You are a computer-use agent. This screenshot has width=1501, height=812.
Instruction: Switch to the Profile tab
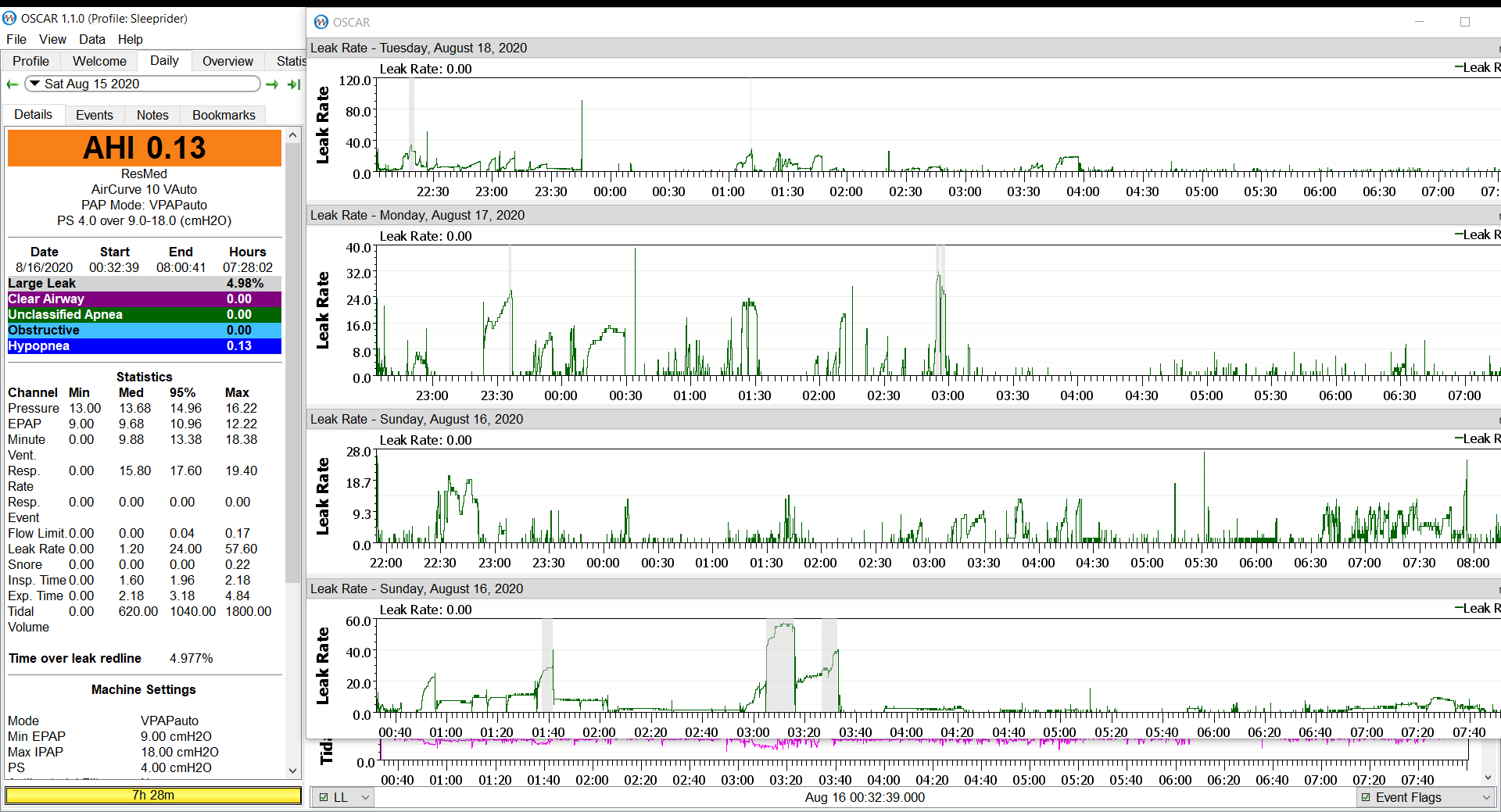coord(30,61)
